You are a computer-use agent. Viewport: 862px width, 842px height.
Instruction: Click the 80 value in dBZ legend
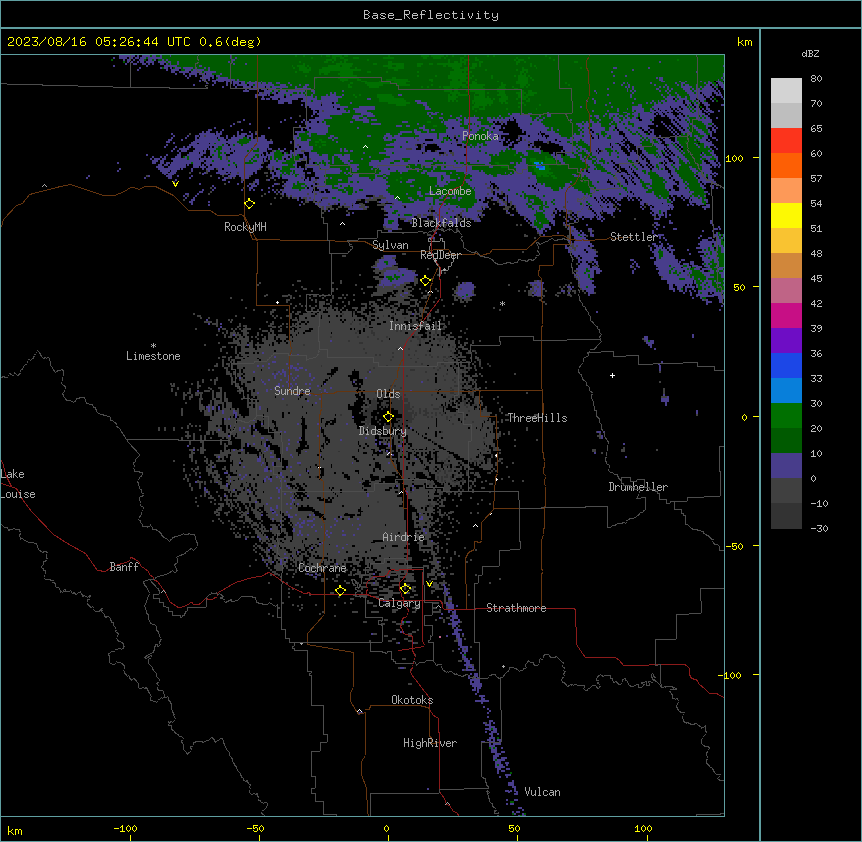[x=816, y=79]
